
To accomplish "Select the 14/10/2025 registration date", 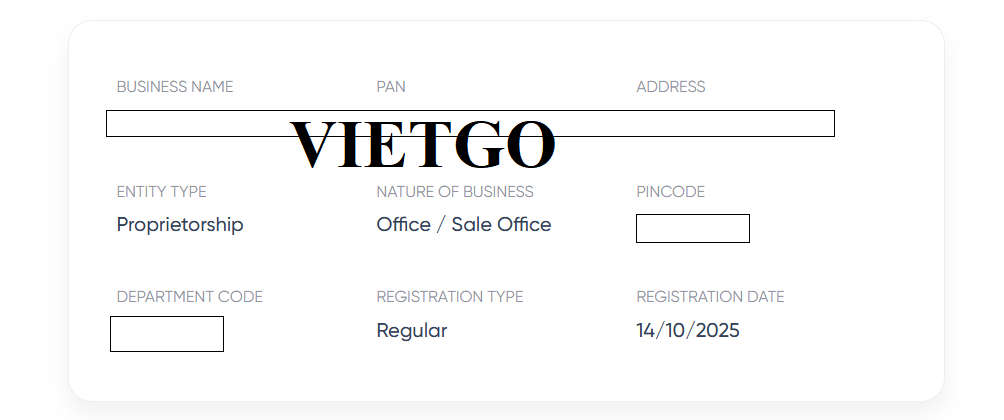I will (688, 331).
